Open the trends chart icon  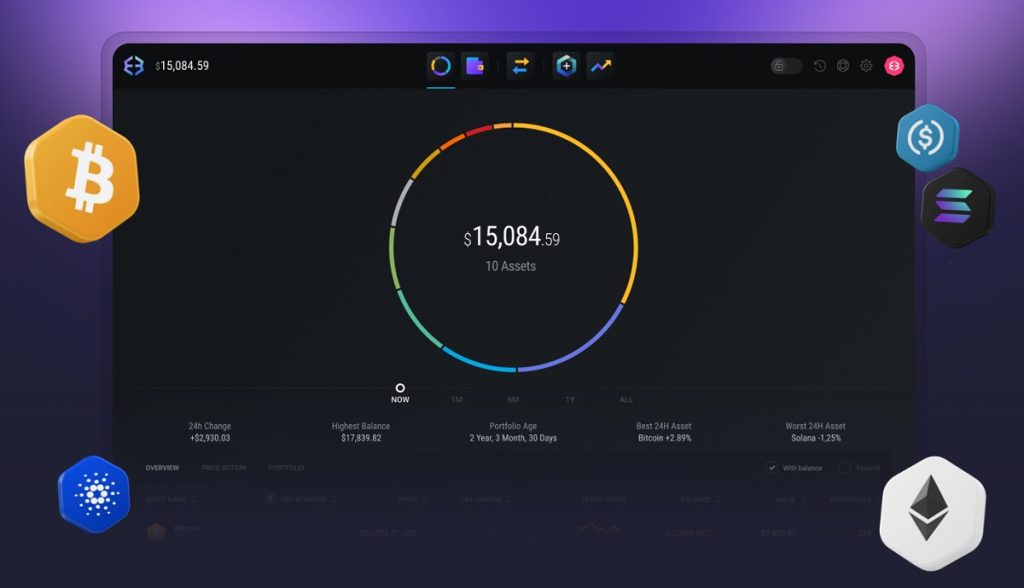coord(599,66)
